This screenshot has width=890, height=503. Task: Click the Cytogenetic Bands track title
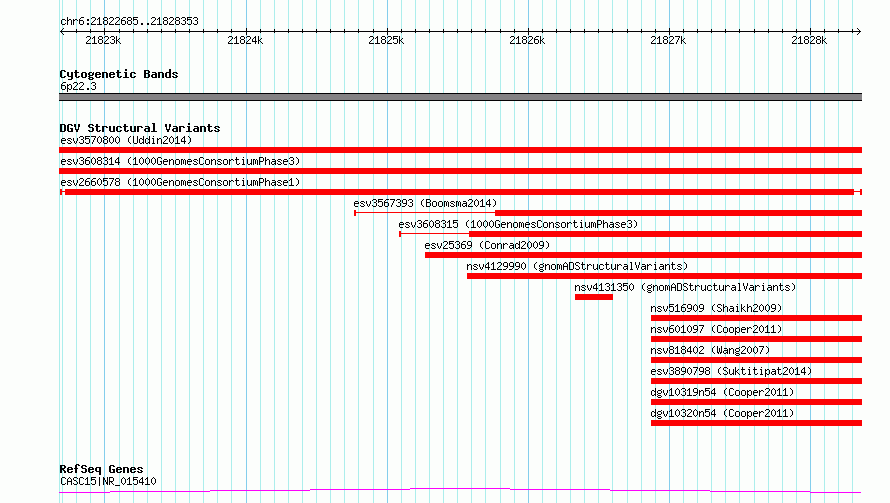[119, 74]
